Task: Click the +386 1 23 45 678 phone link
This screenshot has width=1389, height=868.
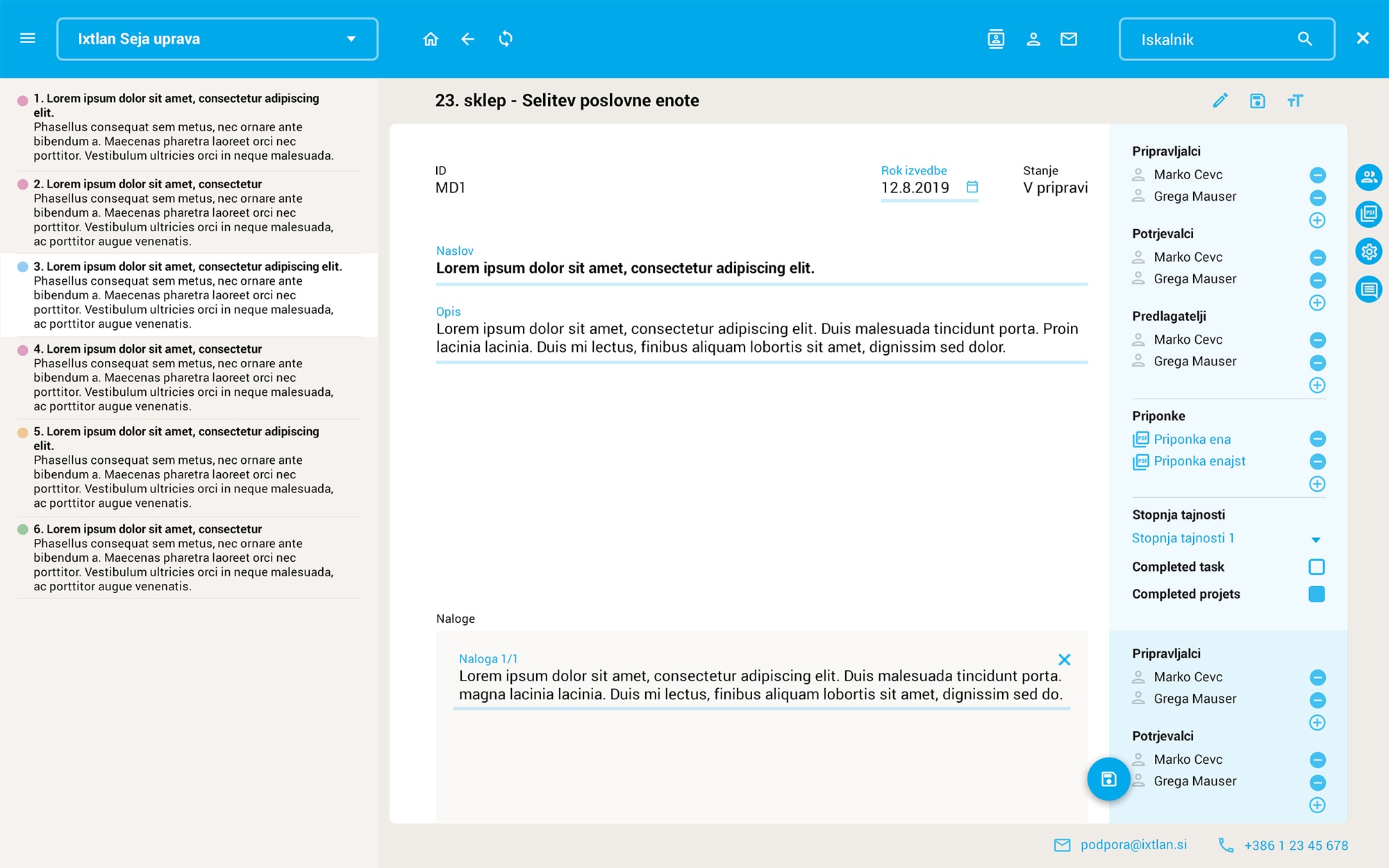Action: (1296, 845)
